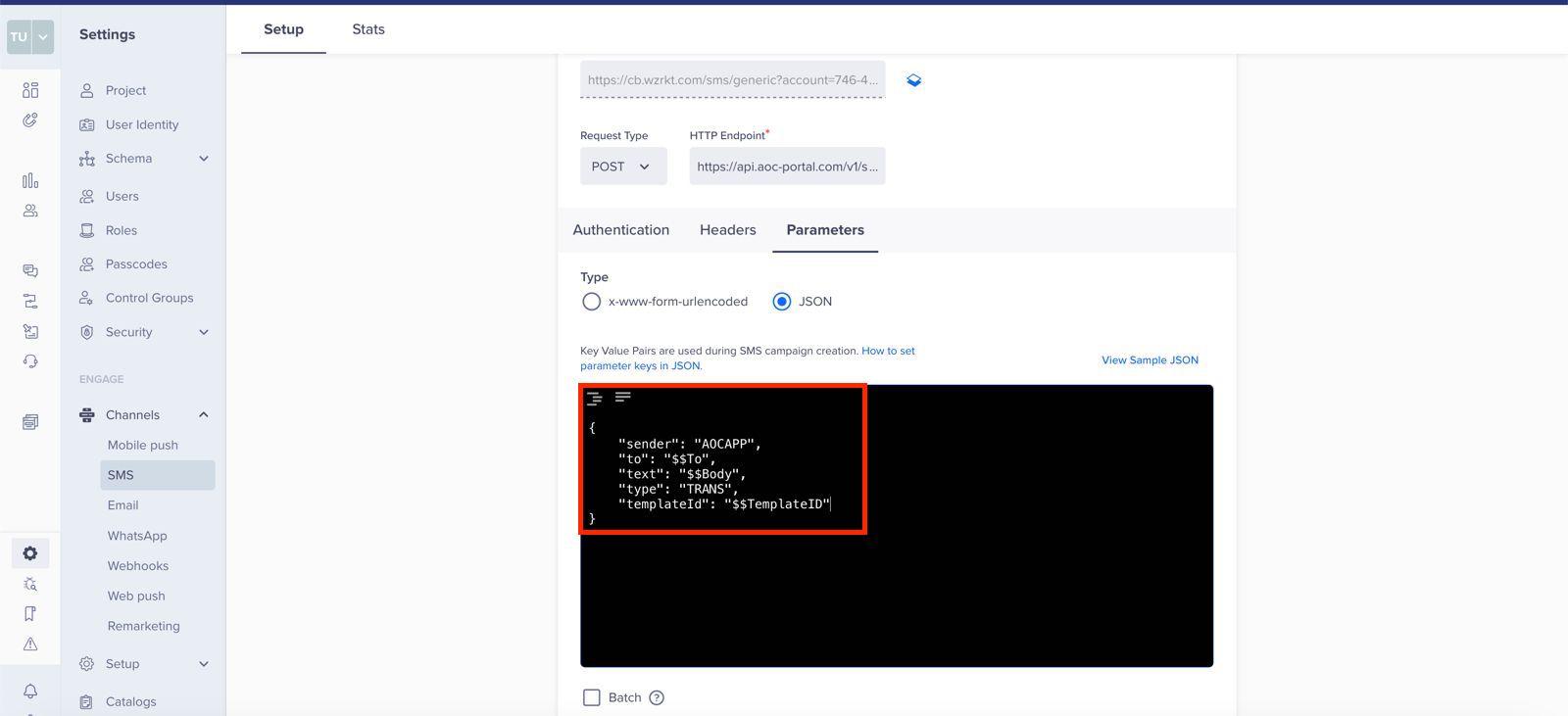Click the settings gear icon in left rail
The height and width of the screenshot is (716, 1568).
point(30,553)
